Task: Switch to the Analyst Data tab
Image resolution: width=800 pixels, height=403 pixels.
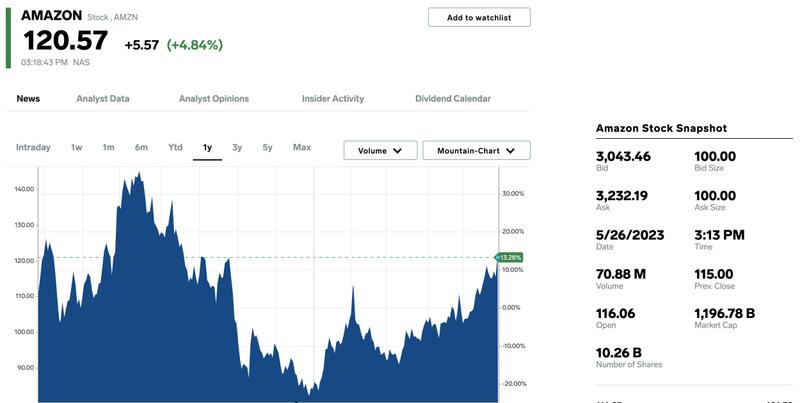Action: point(103,98)
